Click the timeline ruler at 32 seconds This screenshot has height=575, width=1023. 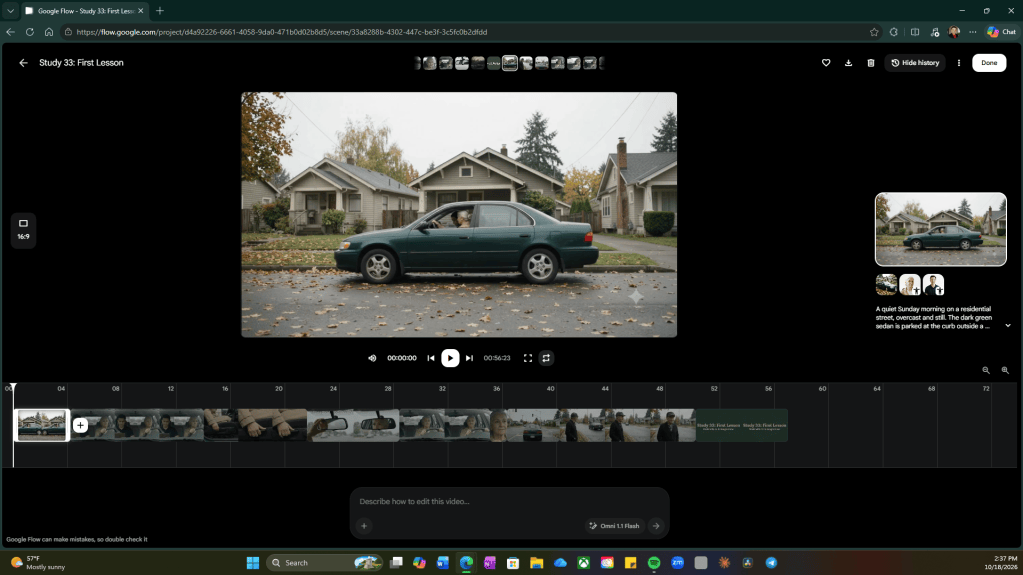click(x=442, y=388)
